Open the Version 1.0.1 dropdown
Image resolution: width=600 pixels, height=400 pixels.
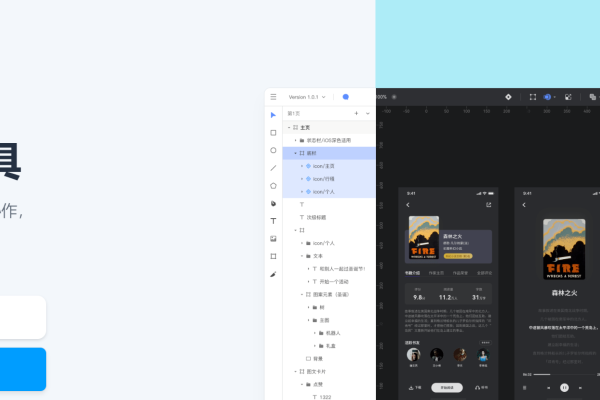[307, 97]
